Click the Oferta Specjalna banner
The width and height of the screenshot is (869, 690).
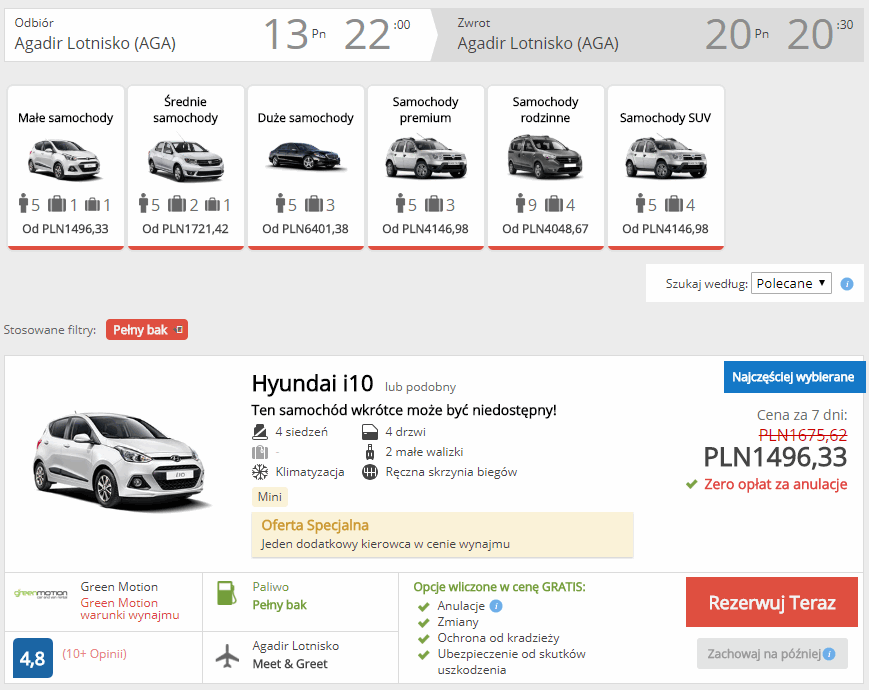(x=443, y=534)
